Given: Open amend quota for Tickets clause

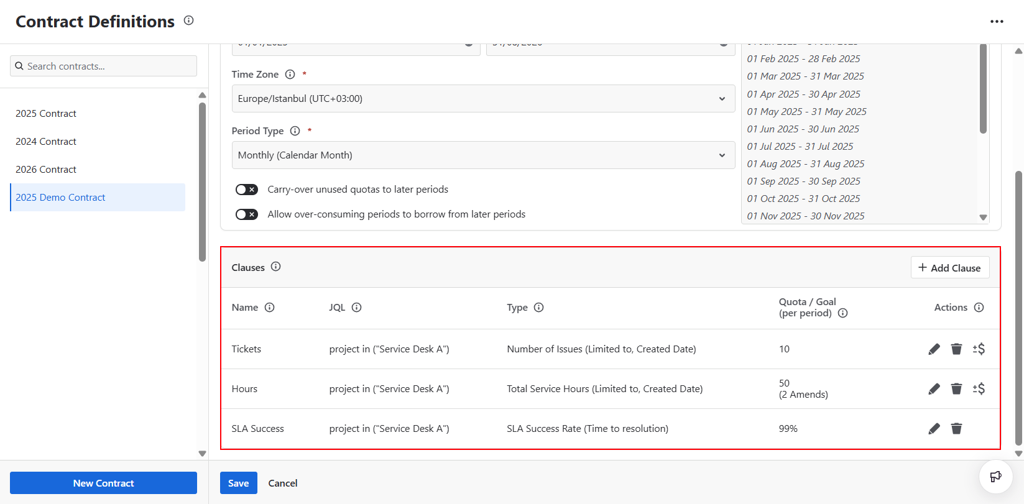Looking at the screenshot, I should (x=979, y=349).
